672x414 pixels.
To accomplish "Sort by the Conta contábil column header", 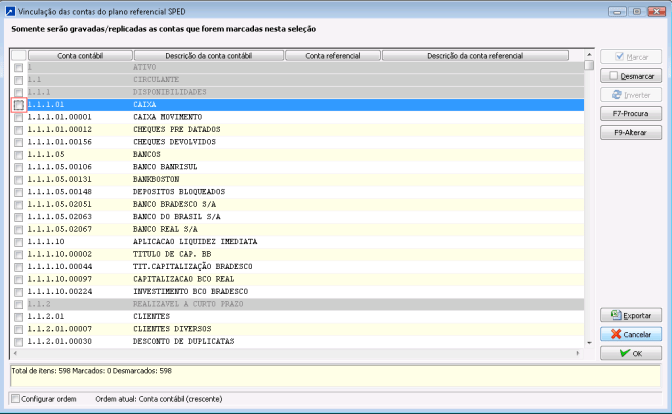I will [80, 56].
